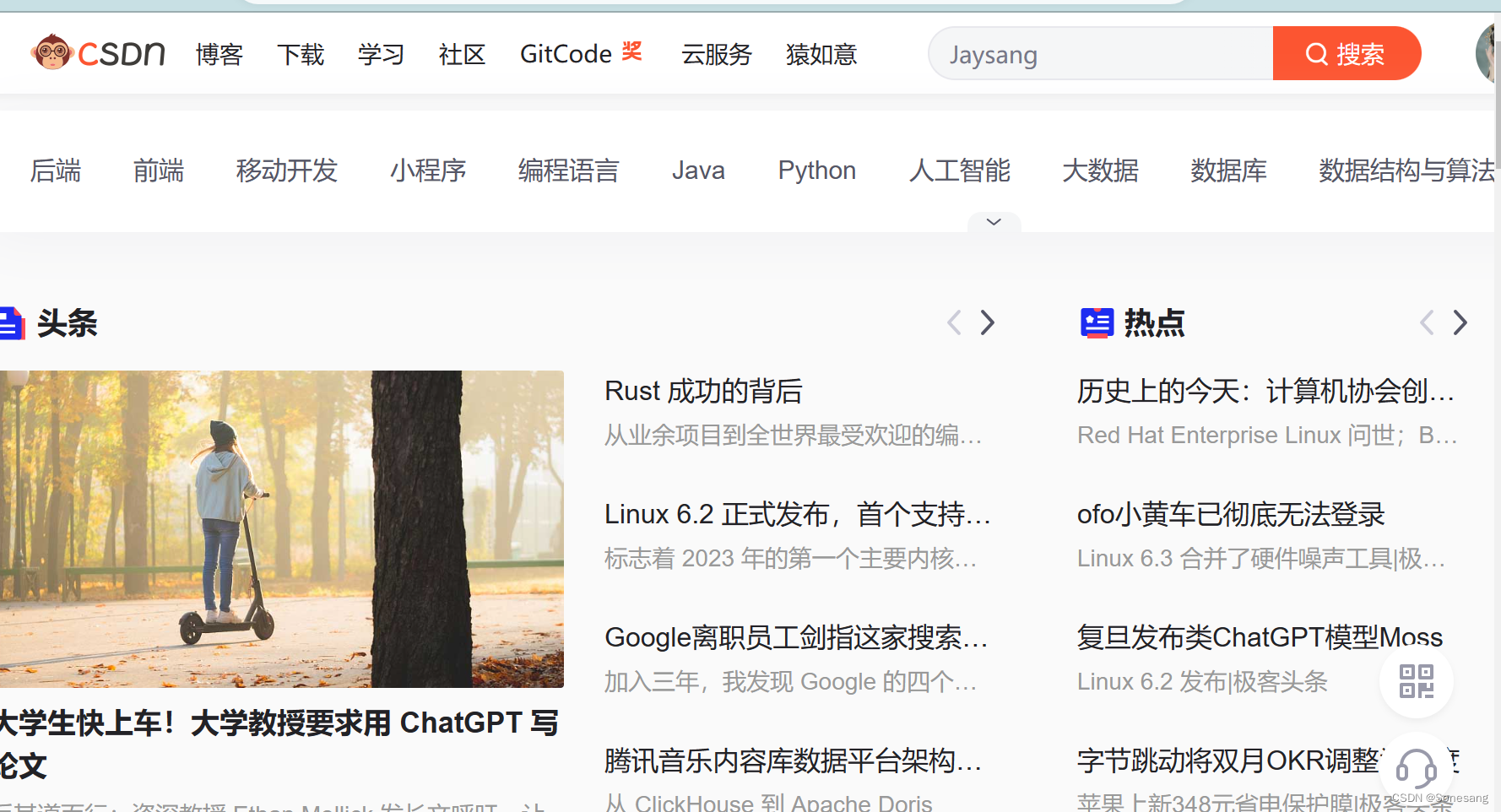Open the 云服务 menu
The image size is (1501, 812).
point(717,54)
